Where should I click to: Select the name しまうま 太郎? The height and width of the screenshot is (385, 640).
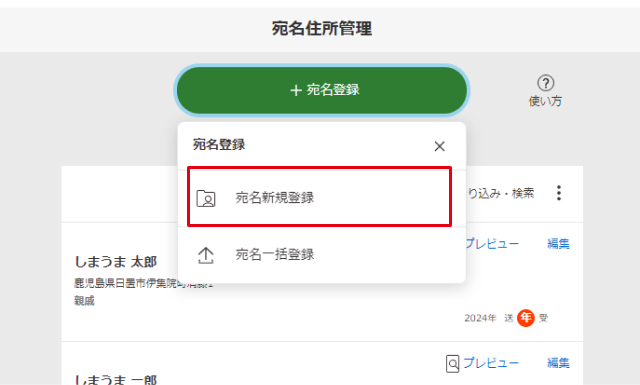[x=116, y=262]
